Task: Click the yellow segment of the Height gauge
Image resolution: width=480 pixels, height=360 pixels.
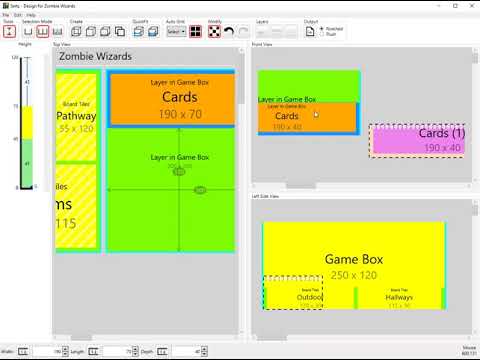Action: [27, 122]
